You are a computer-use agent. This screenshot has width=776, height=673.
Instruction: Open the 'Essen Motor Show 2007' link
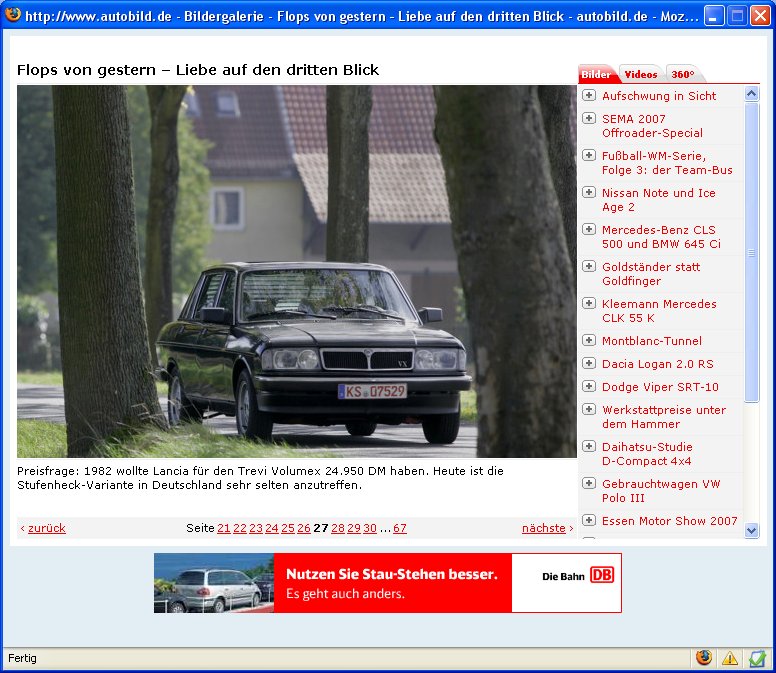[x=670, y=521]
